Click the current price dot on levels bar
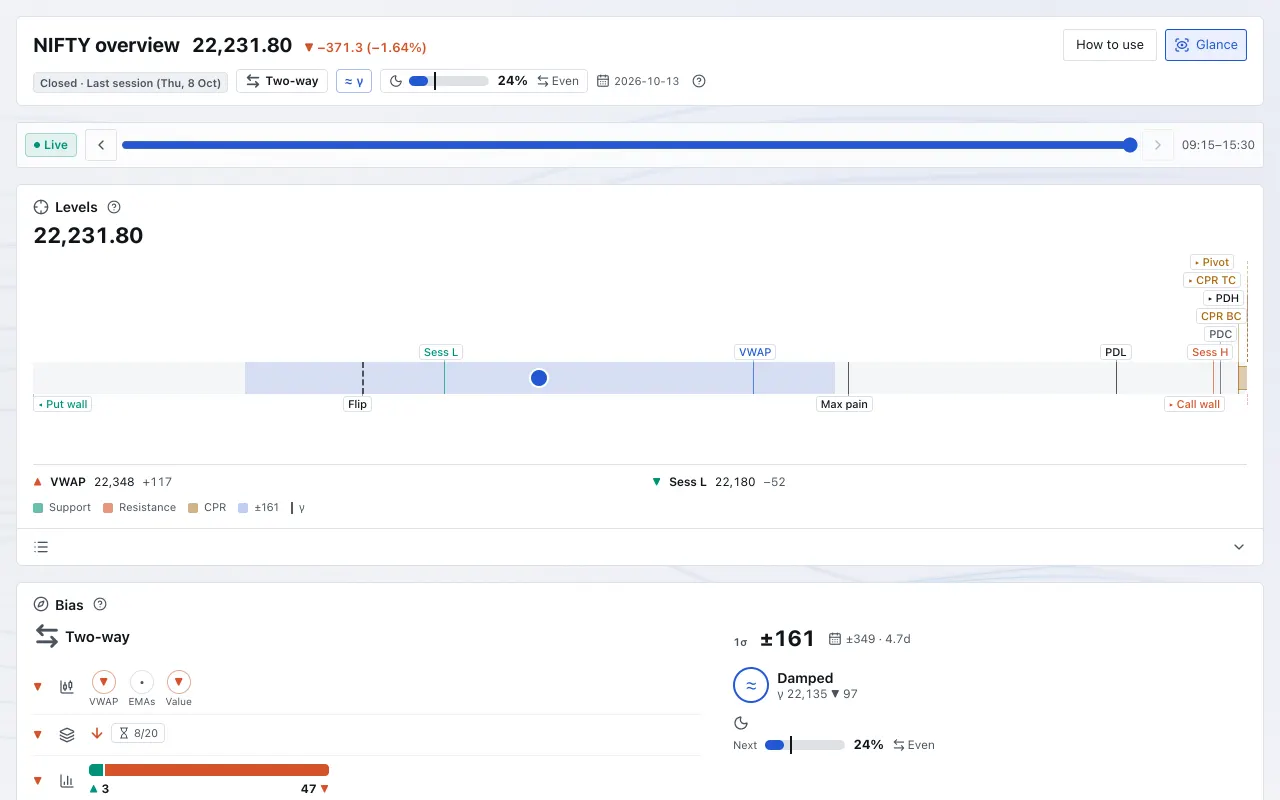This screenshot has width=1280, height=800. coord(539,378)
